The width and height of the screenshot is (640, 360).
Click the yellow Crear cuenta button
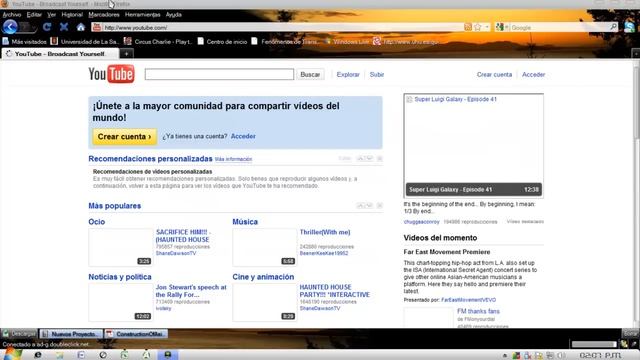point(124,137)
